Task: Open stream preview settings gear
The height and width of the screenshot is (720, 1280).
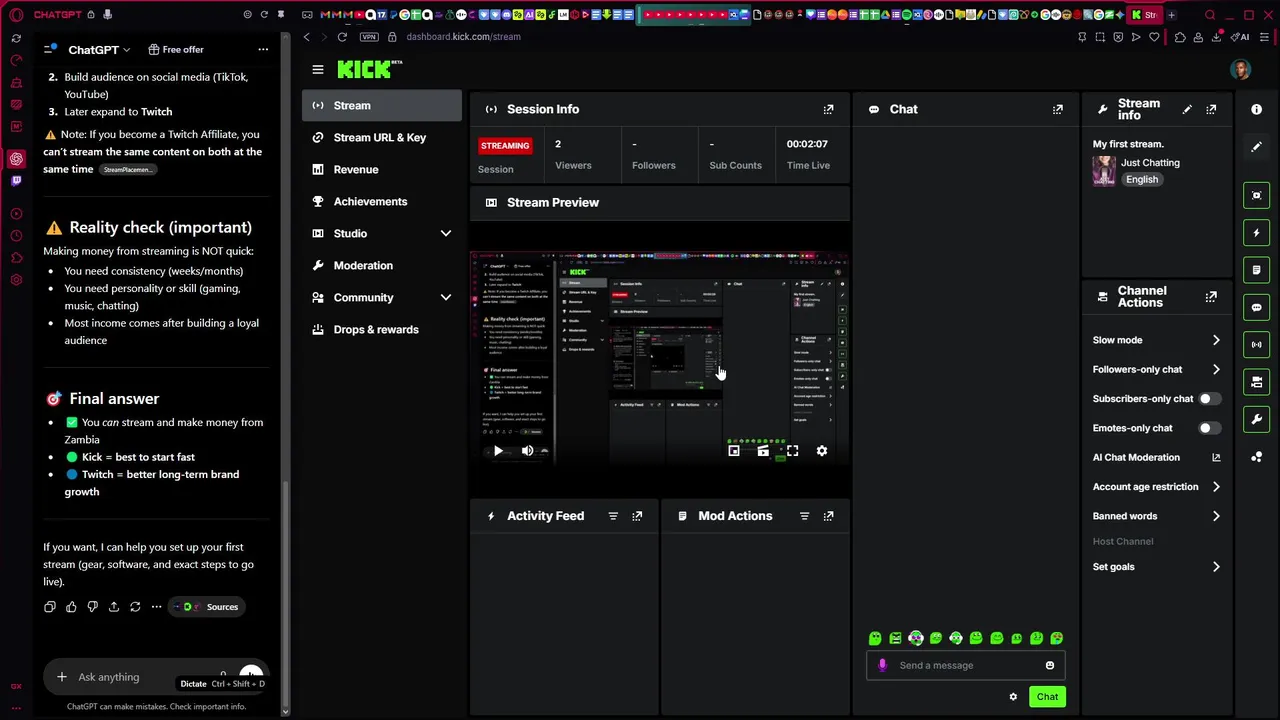Action: 822,451
